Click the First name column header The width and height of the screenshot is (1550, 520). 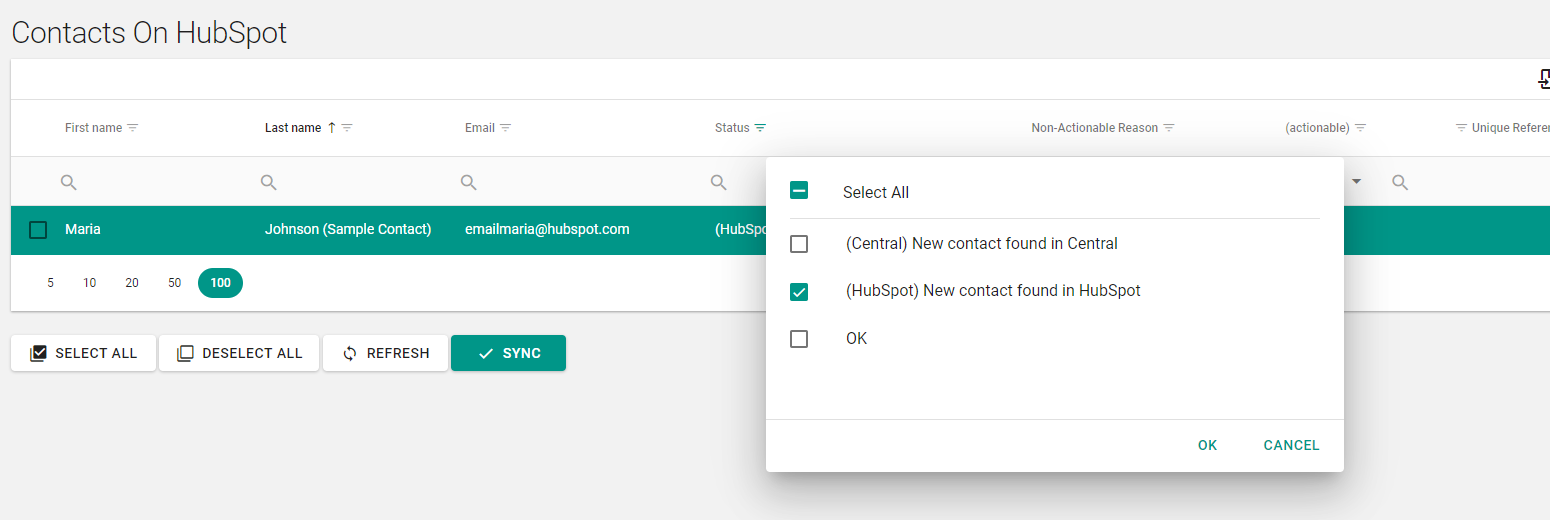93,128
